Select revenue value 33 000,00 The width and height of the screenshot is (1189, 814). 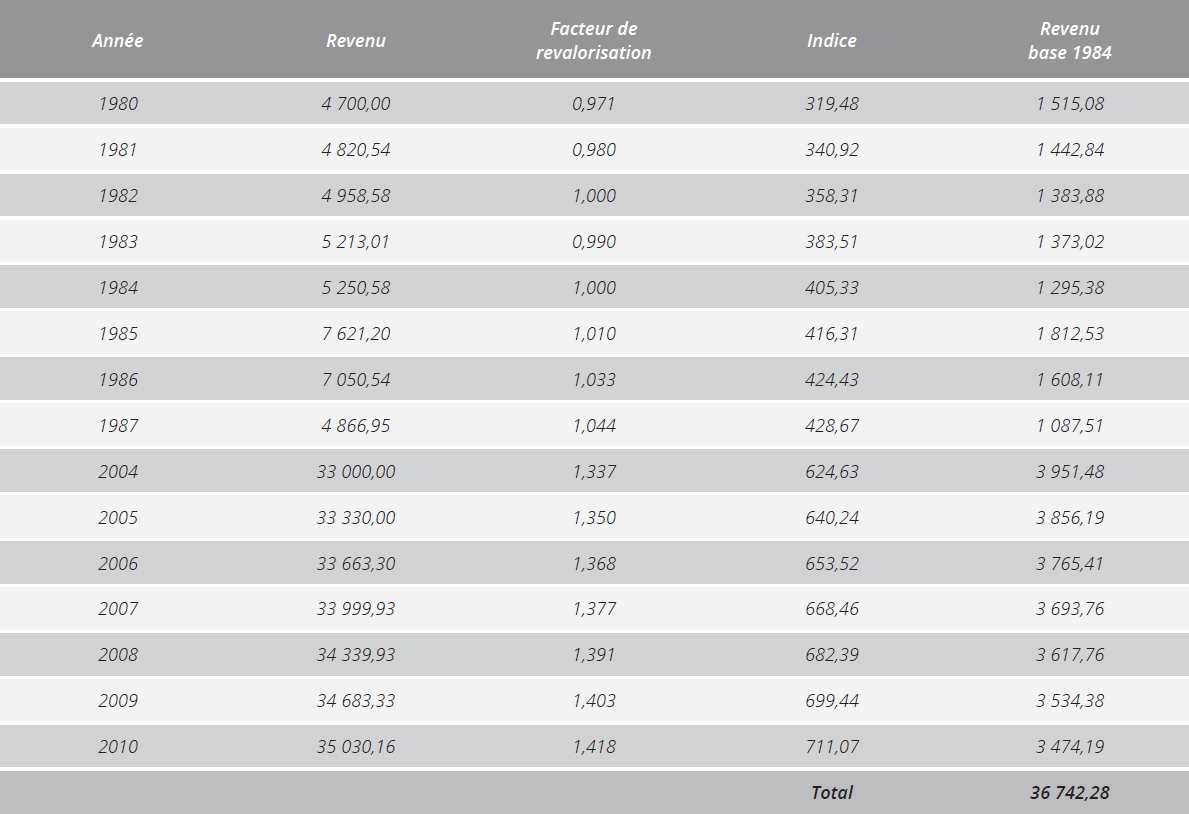pyautogui.click(x=356, y=472)
